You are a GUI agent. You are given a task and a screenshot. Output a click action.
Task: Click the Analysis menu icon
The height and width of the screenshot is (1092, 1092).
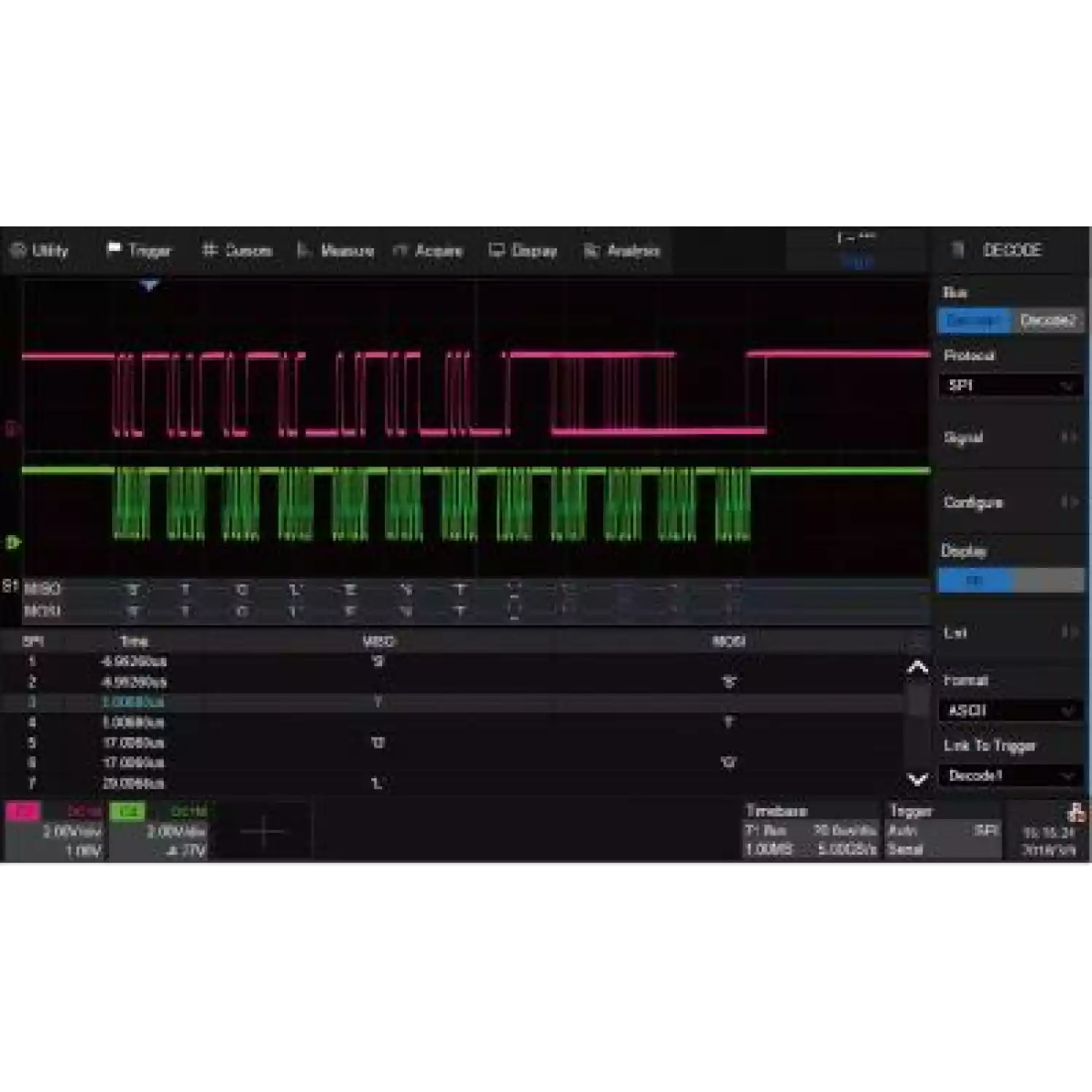click(x=591, y=250)
